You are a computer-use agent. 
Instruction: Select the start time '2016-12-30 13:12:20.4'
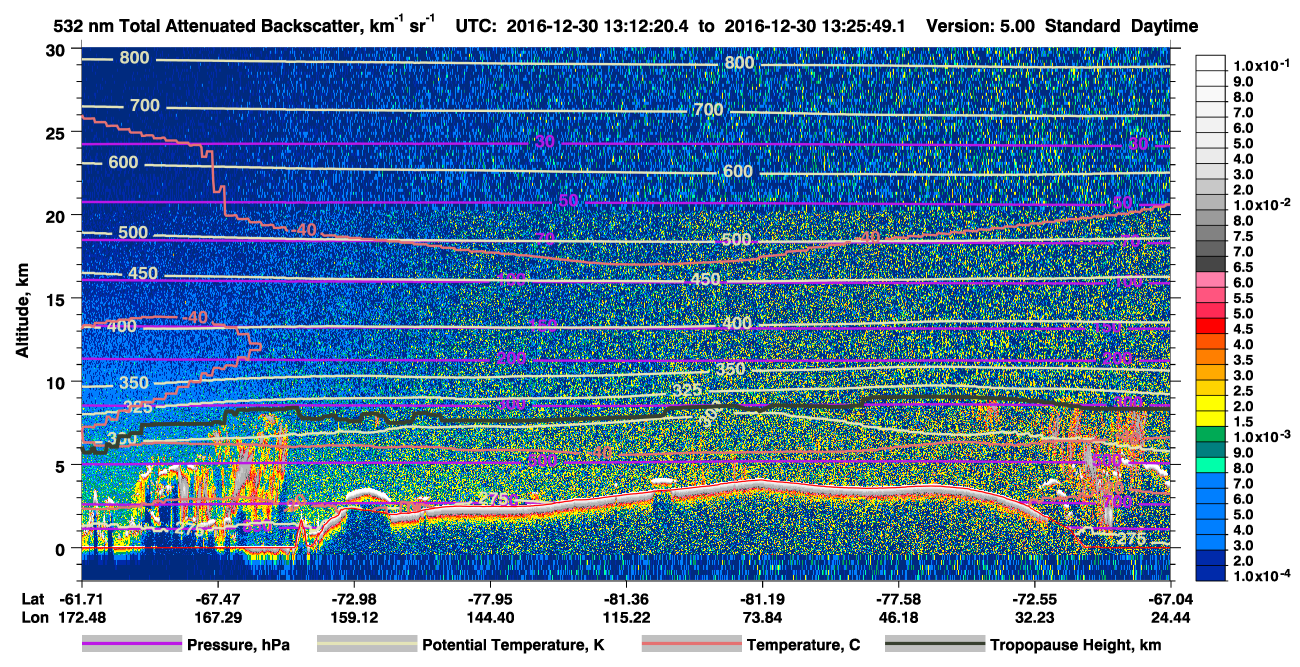(x=600, y=26)
